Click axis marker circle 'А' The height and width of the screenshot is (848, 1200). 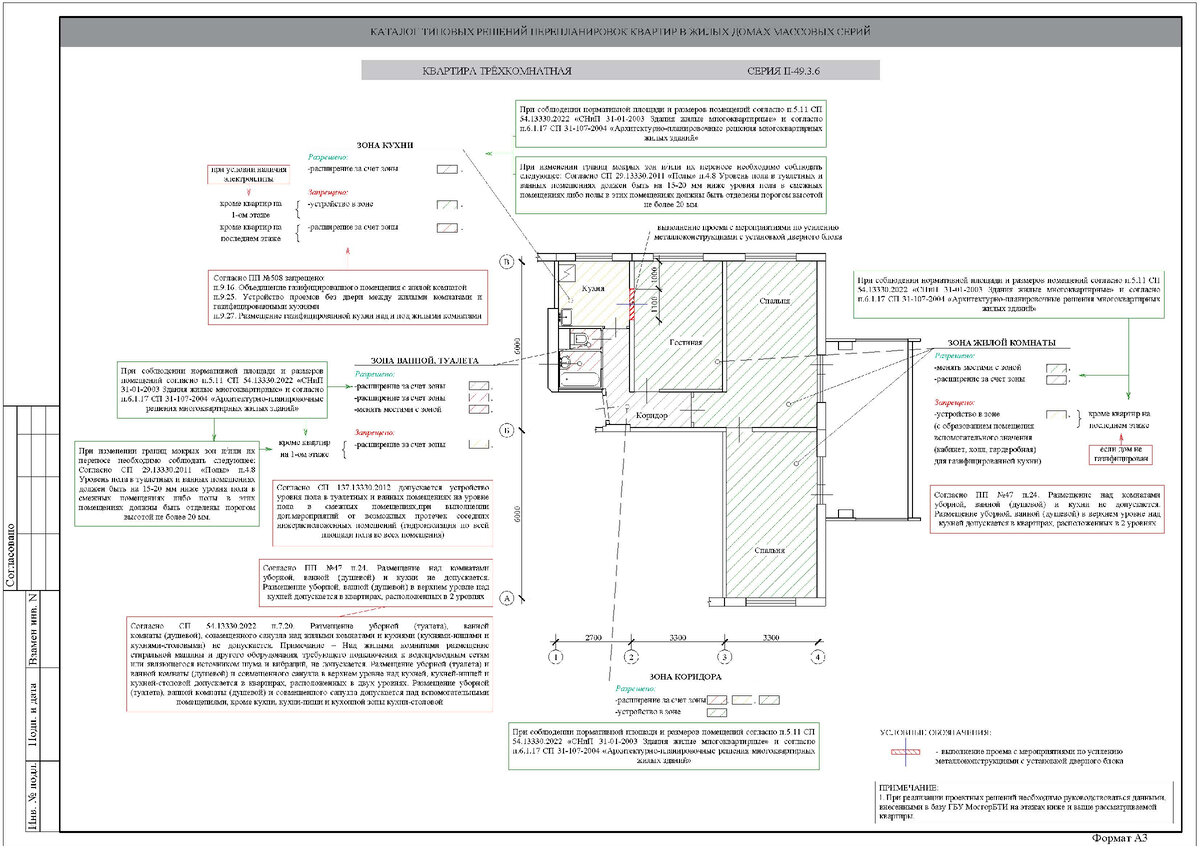pos(507,598)
